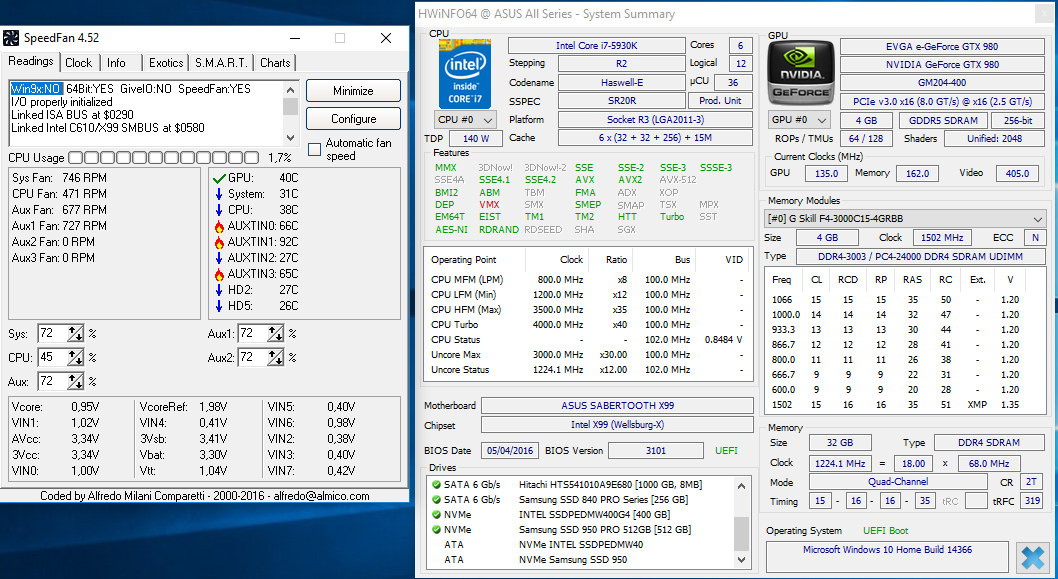
Task: Open the GPU #0 selector dropdown
Action: [x=800, y=120]
